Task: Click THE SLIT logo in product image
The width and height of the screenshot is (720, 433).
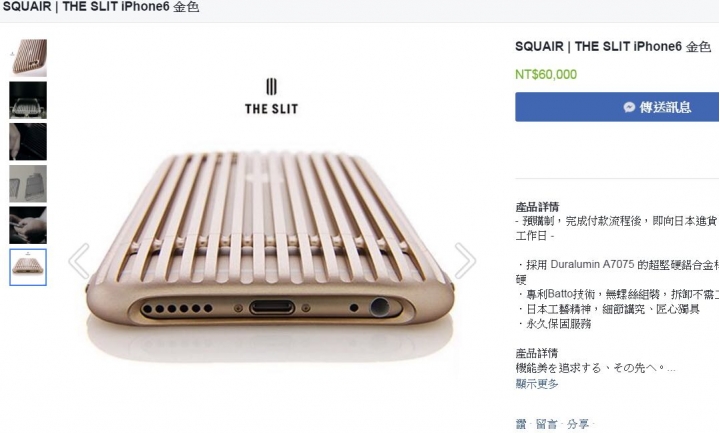Action: [x=271, y=96]
